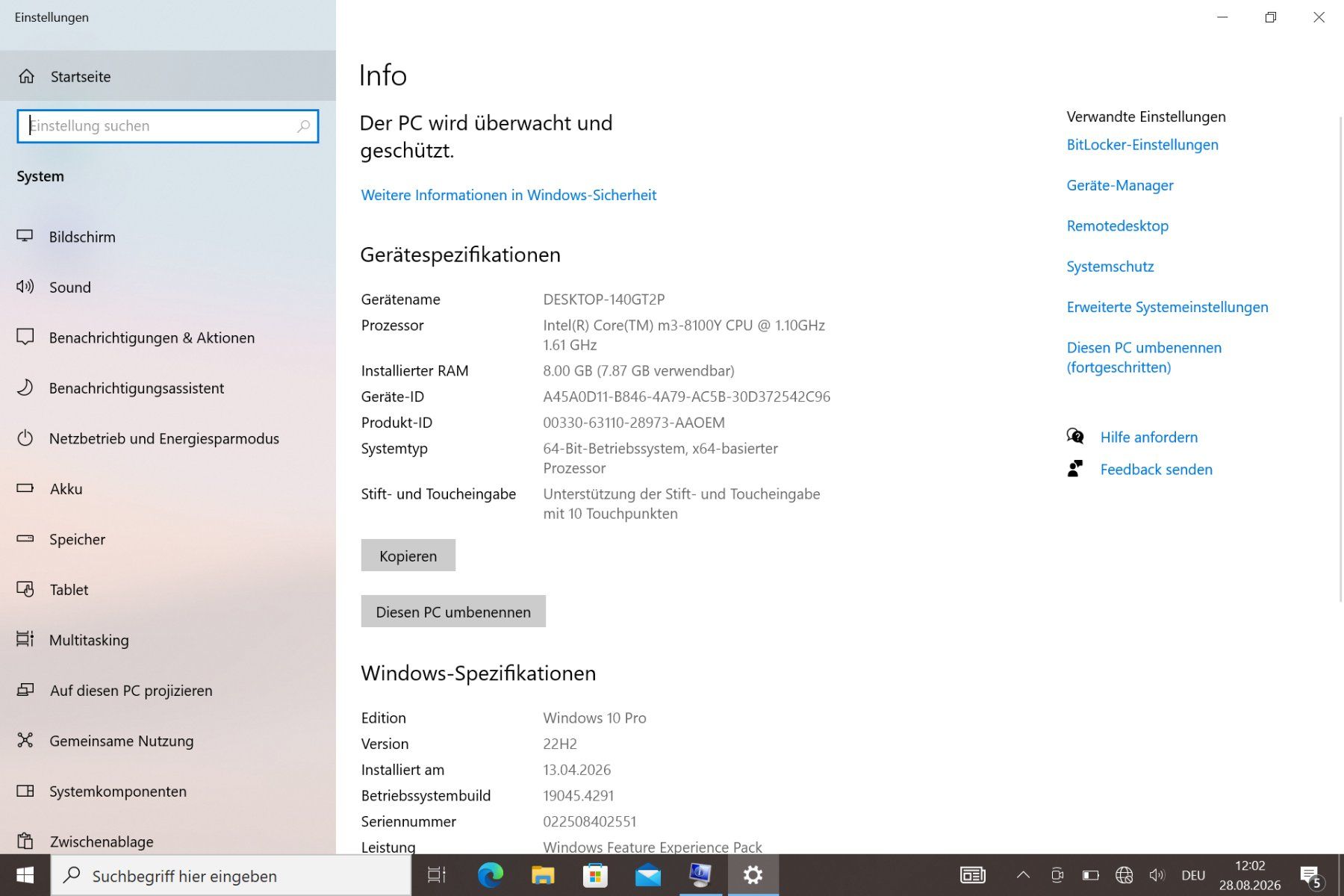The width and height of the screenshot is (1344, 896).
Task: Click the magnifier icon in settings search
Action: (x=303, y=126)
